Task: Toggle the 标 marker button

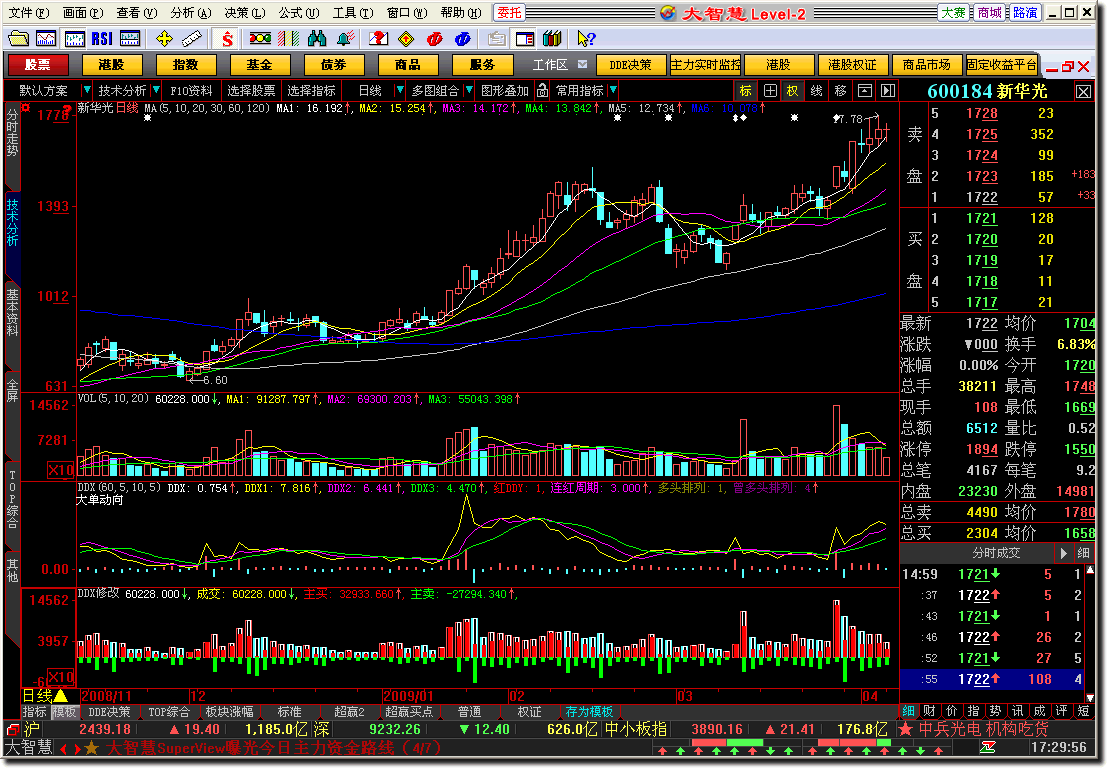Action: [x=746, y=91]
